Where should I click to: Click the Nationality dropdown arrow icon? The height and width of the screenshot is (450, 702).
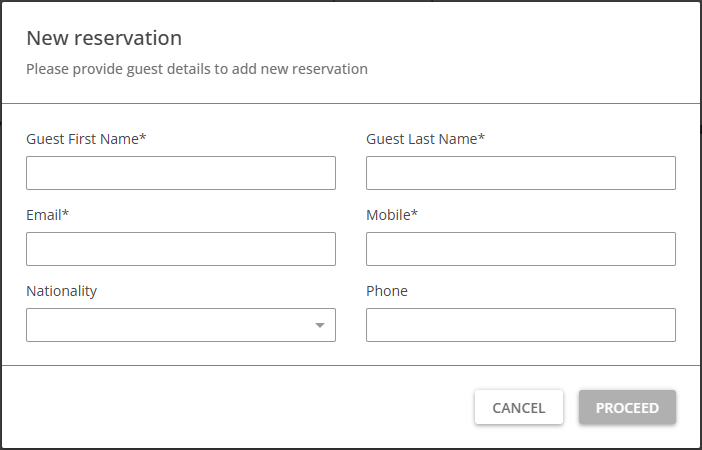point(319,325)
